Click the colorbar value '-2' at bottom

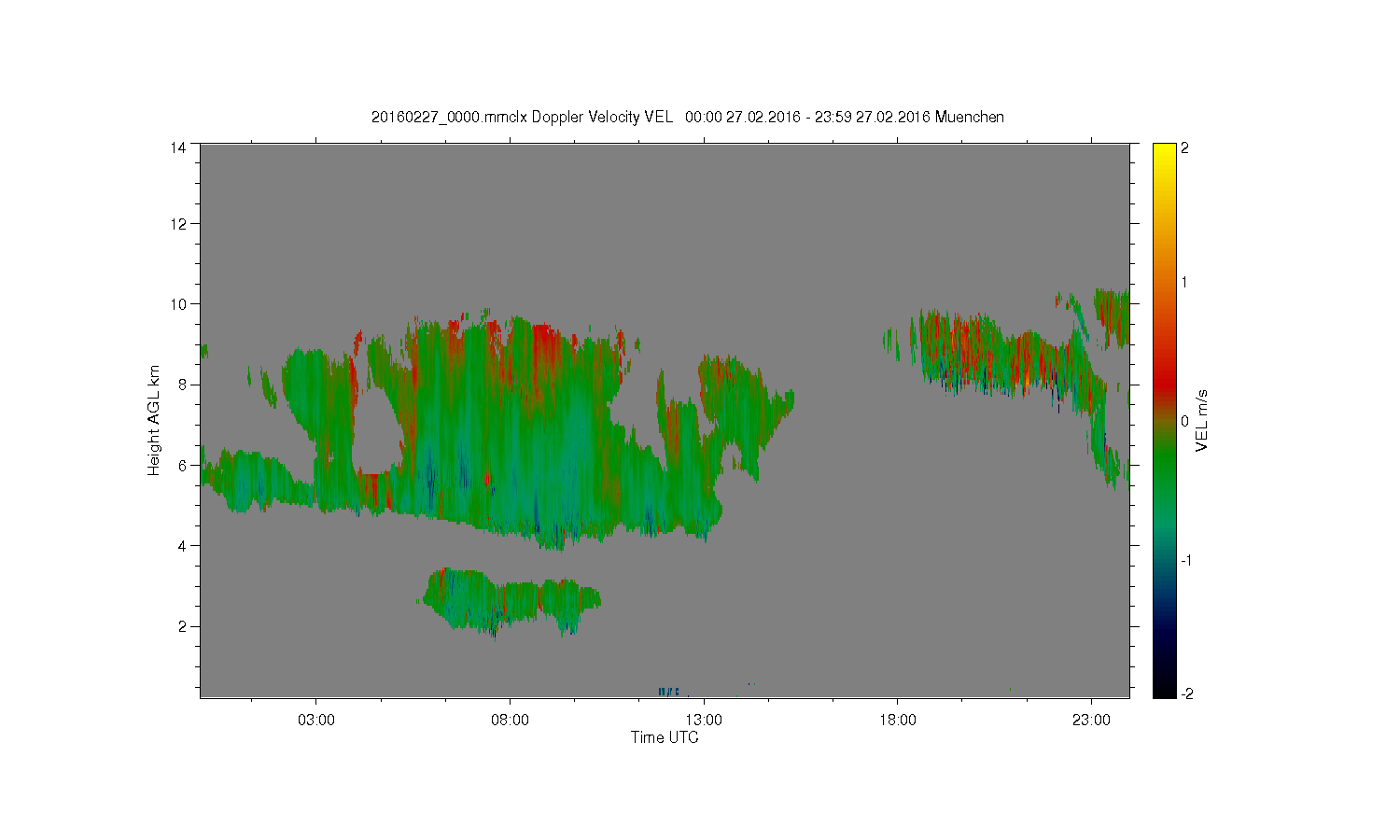[x=1187, y=693]
